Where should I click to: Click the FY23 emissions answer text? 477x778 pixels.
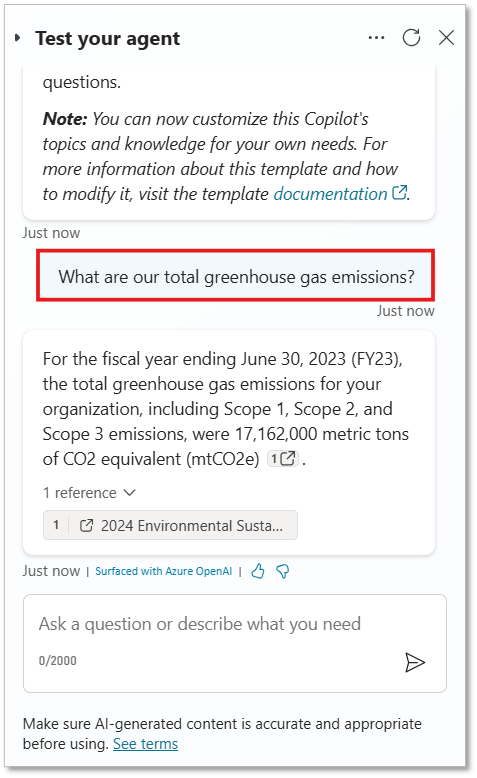(226, 409)
